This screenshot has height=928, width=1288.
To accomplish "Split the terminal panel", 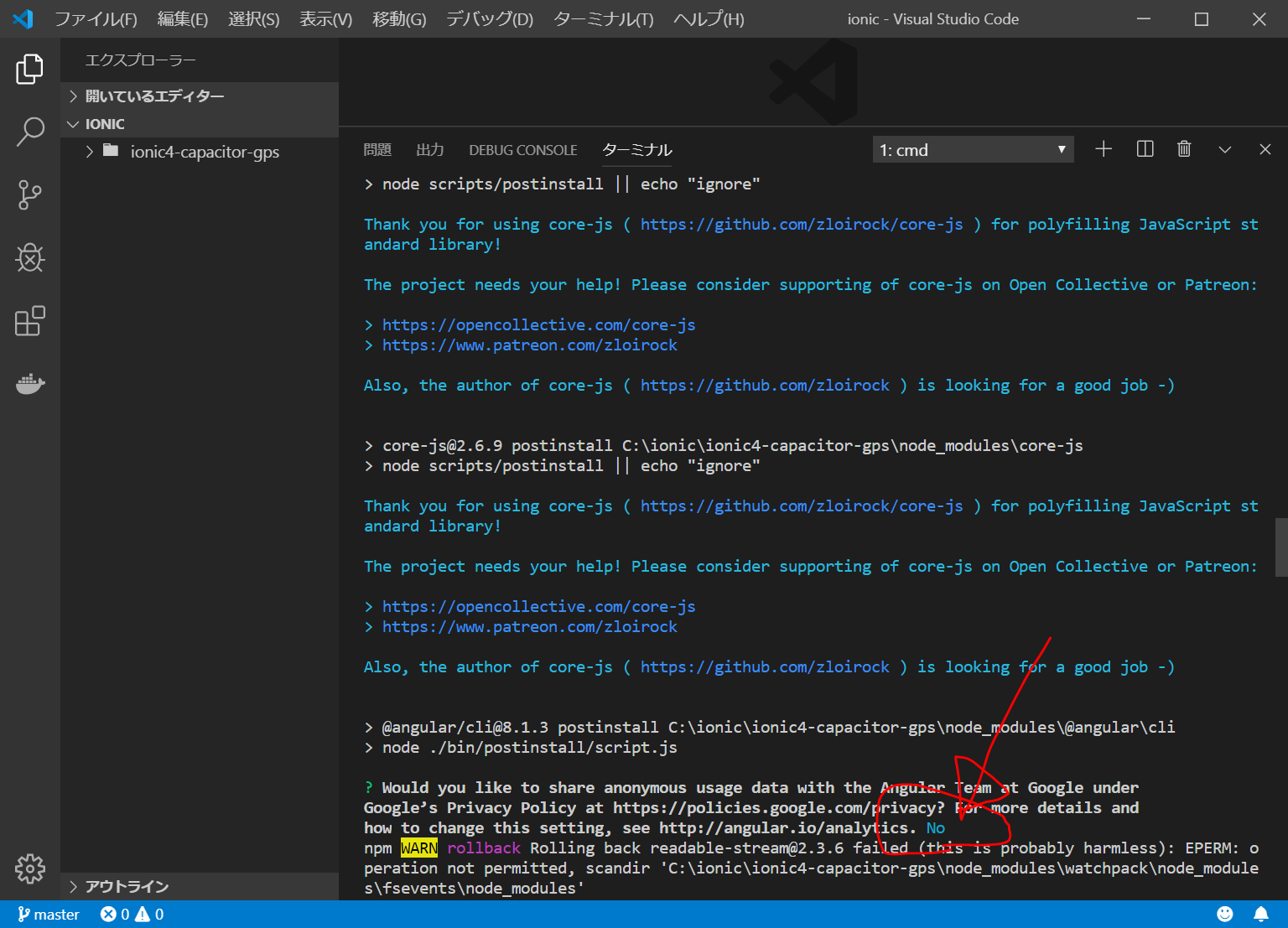I will click(x=1145, y=149).
